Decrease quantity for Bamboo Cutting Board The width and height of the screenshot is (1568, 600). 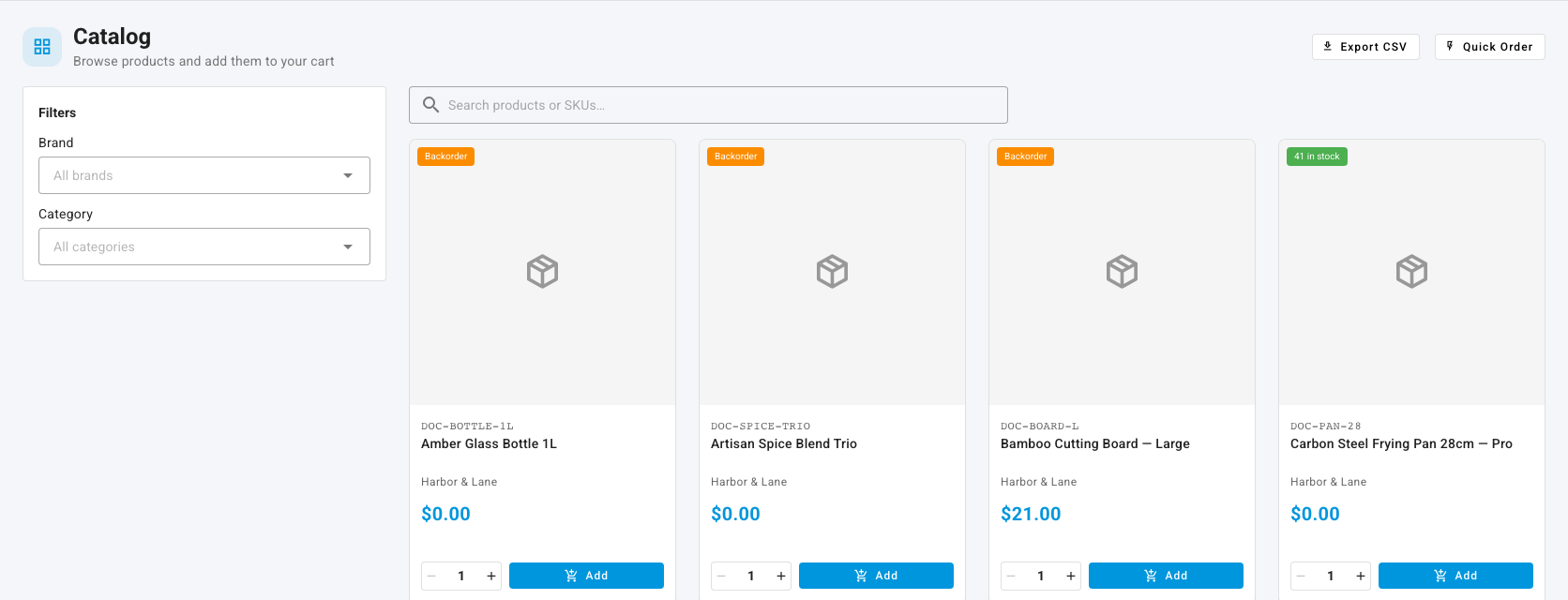(1011, 576)
